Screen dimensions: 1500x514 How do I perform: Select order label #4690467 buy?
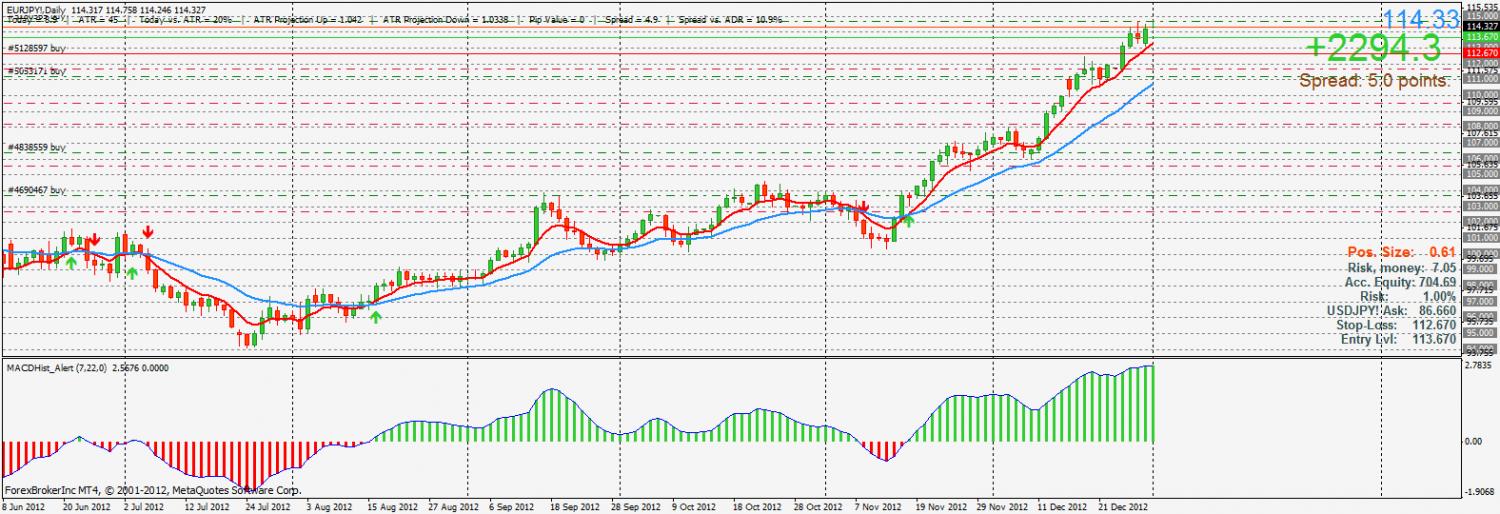coord(37,190)
